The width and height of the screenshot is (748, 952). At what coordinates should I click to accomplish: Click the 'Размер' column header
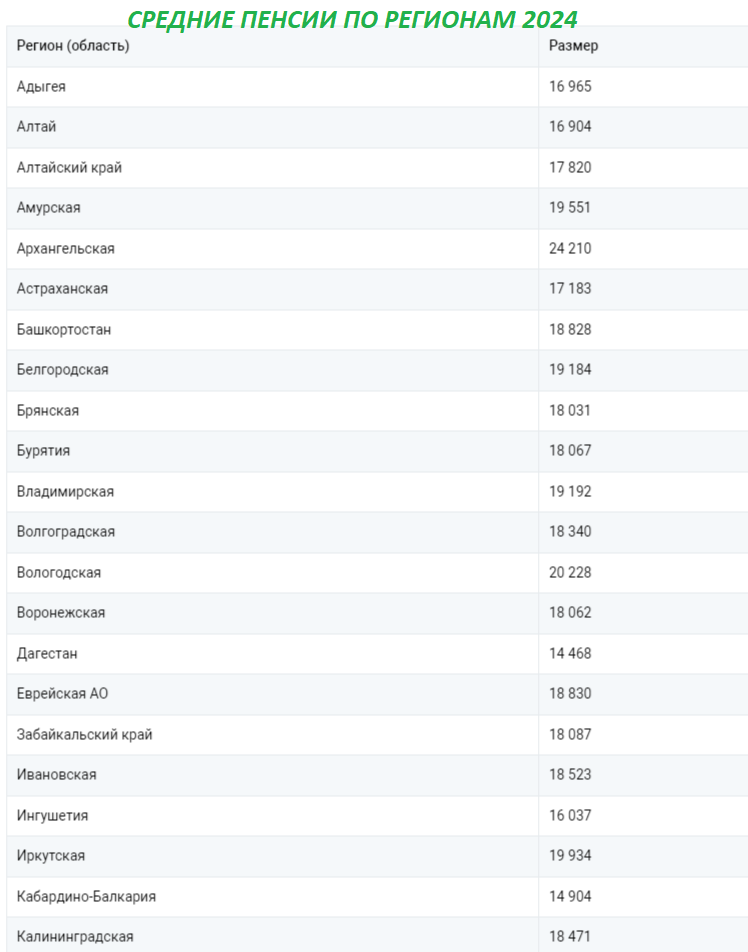pyautogui.click(x=573, y=46)
